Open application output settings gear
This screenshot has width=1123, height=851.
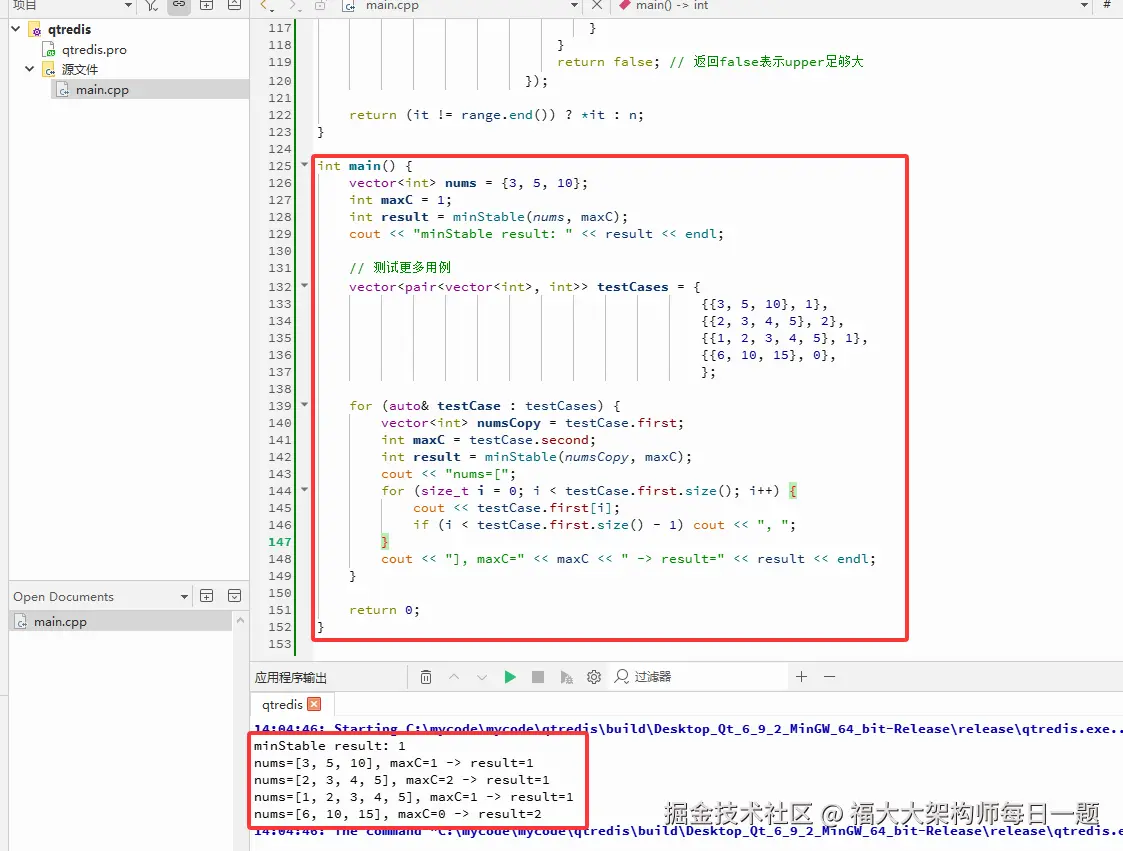pyautogui.click(x=594, y=677)
